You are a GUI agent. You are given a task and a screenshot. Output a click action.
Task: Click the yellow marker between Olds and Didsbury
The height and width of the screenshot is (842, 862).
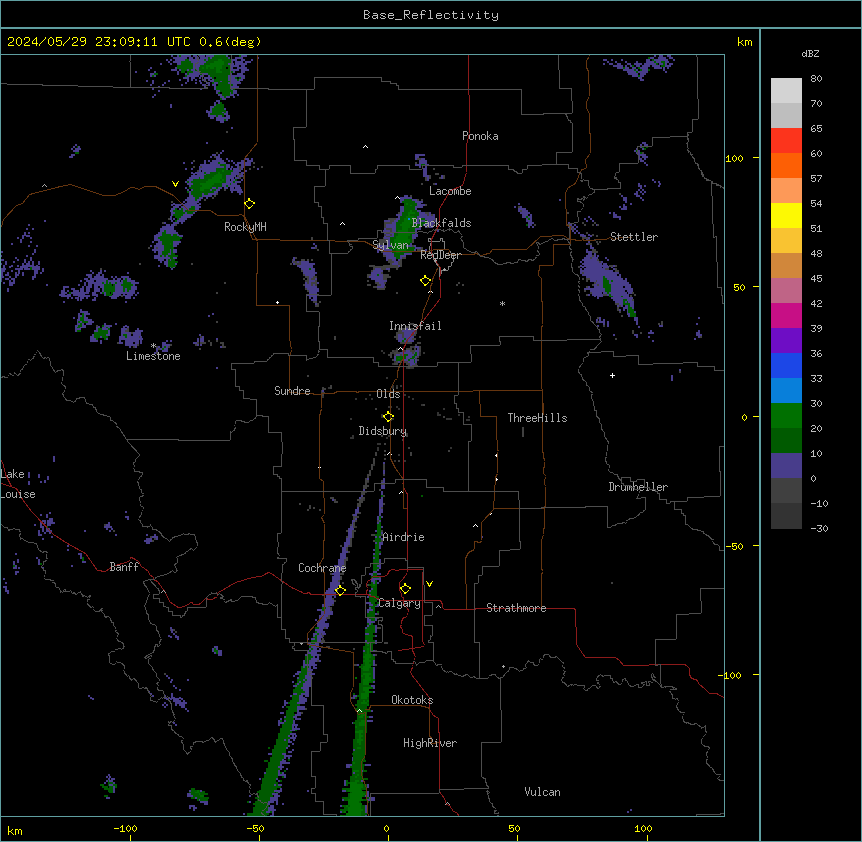pos(388,417)
